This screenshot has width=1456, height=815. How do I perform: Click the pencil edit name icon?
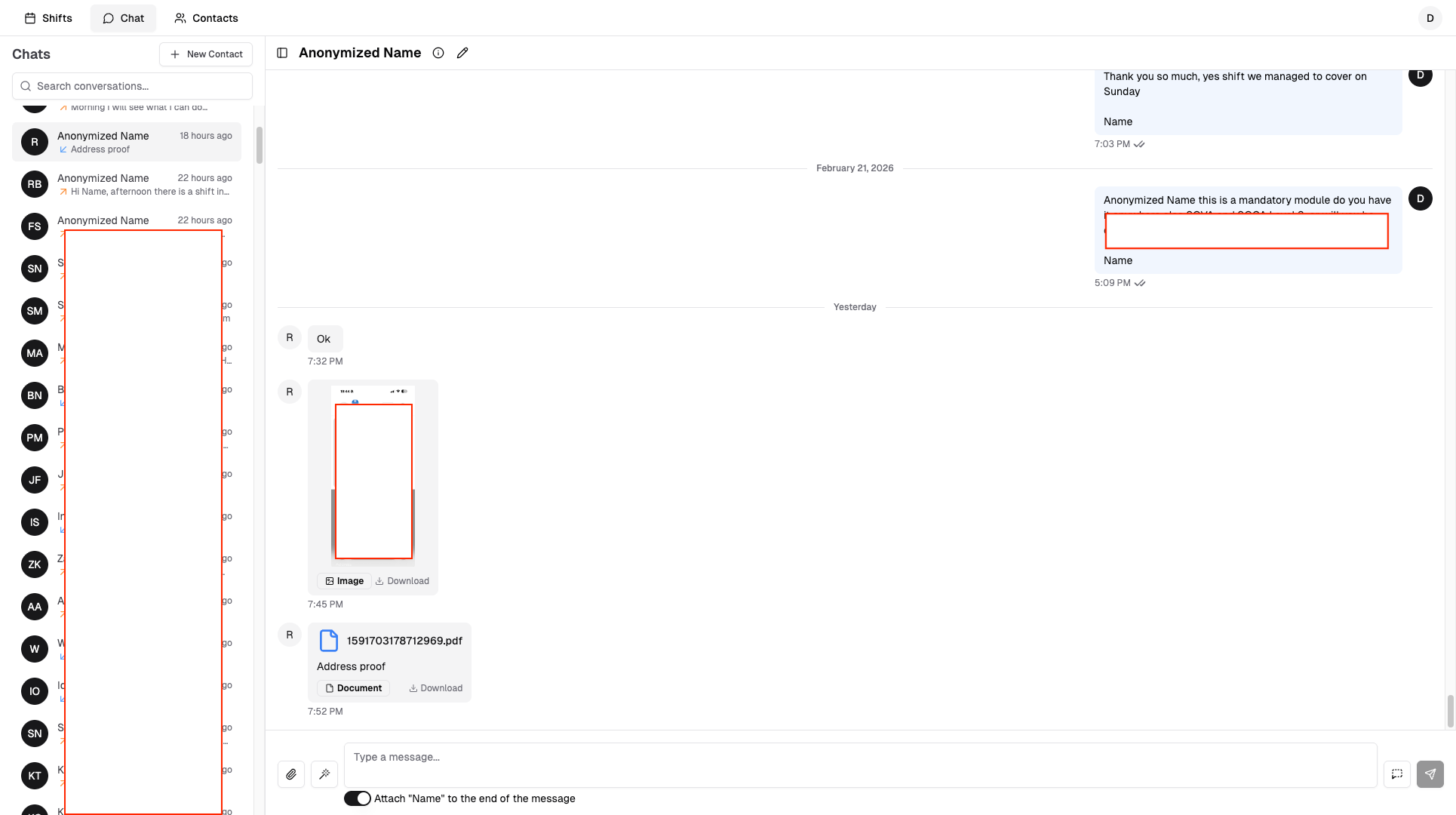[462, 53]
